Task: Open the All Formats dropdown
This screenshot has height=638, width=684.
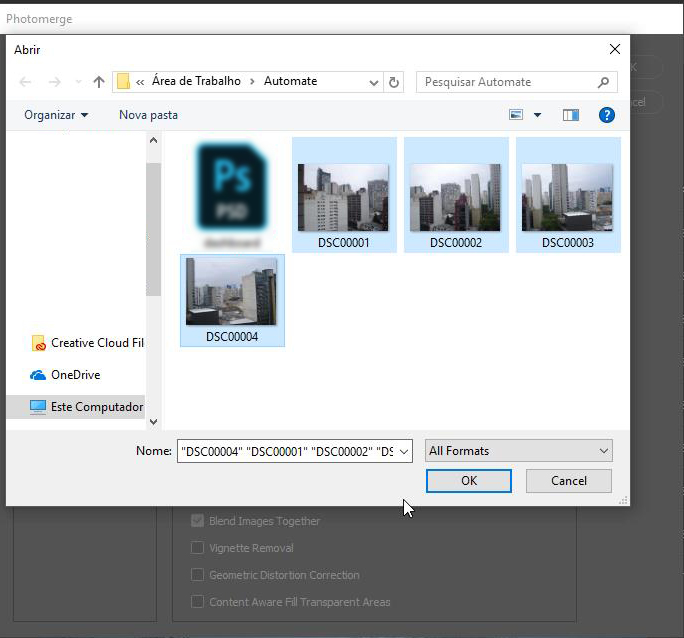Action: tap(518, 451)
